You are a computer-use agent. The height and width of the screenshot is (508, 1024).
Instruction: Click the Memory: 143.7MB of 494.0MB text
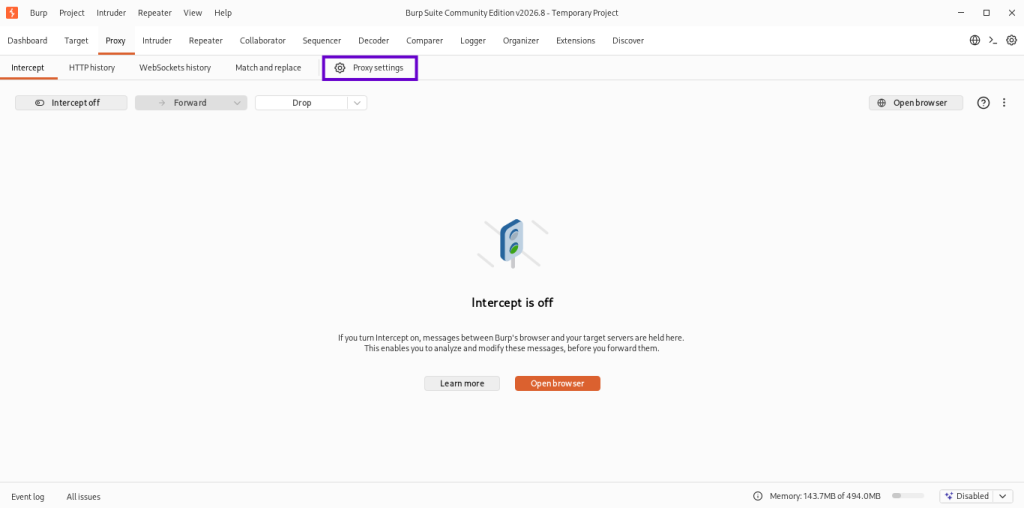[825, 496]
